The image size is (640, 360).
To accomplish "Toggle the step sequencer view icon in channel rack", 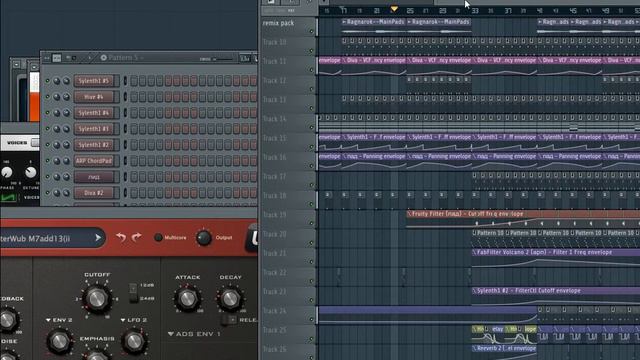I will [x=57, y=58].
